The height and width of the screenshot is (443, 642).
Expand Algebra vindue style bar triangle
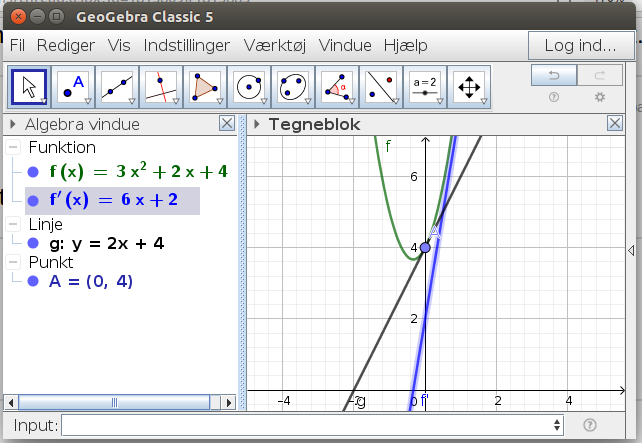point(12,124)
